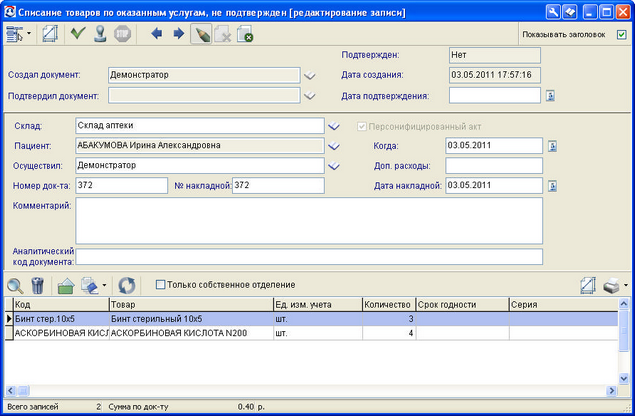Toggle the pencil edit mode icon
Screen dimensions: 635x416
(201, 34)
